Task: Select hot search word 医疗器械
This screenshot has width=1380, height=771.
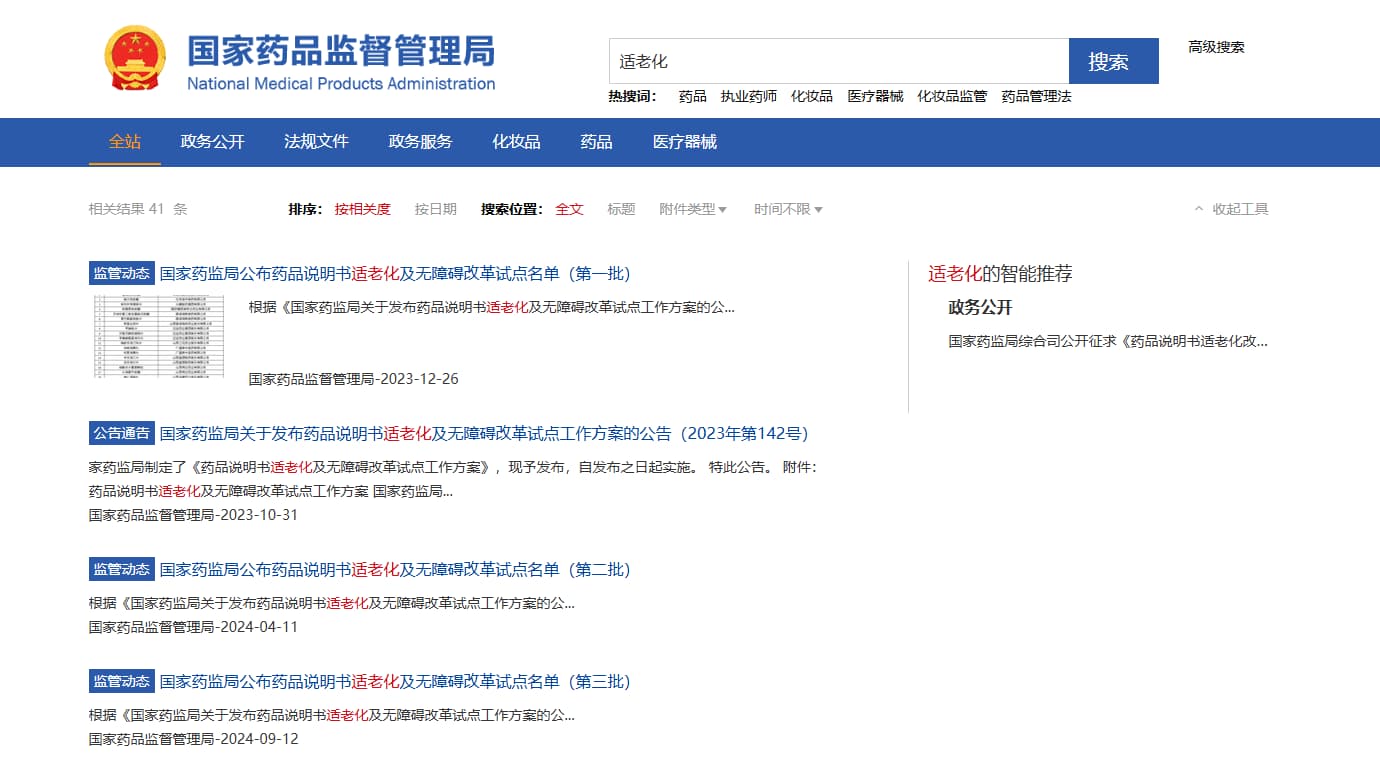Action: (875, 96)
